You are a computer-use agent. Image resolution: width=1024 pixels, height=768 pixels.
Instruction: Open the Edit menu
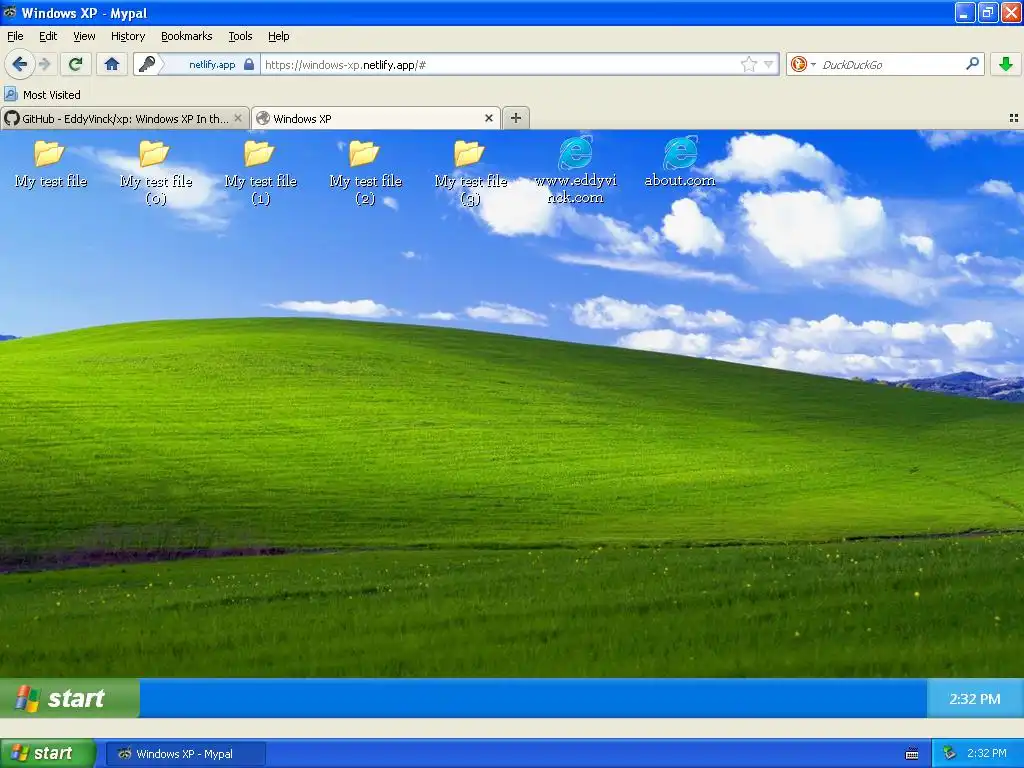point(48,36)
